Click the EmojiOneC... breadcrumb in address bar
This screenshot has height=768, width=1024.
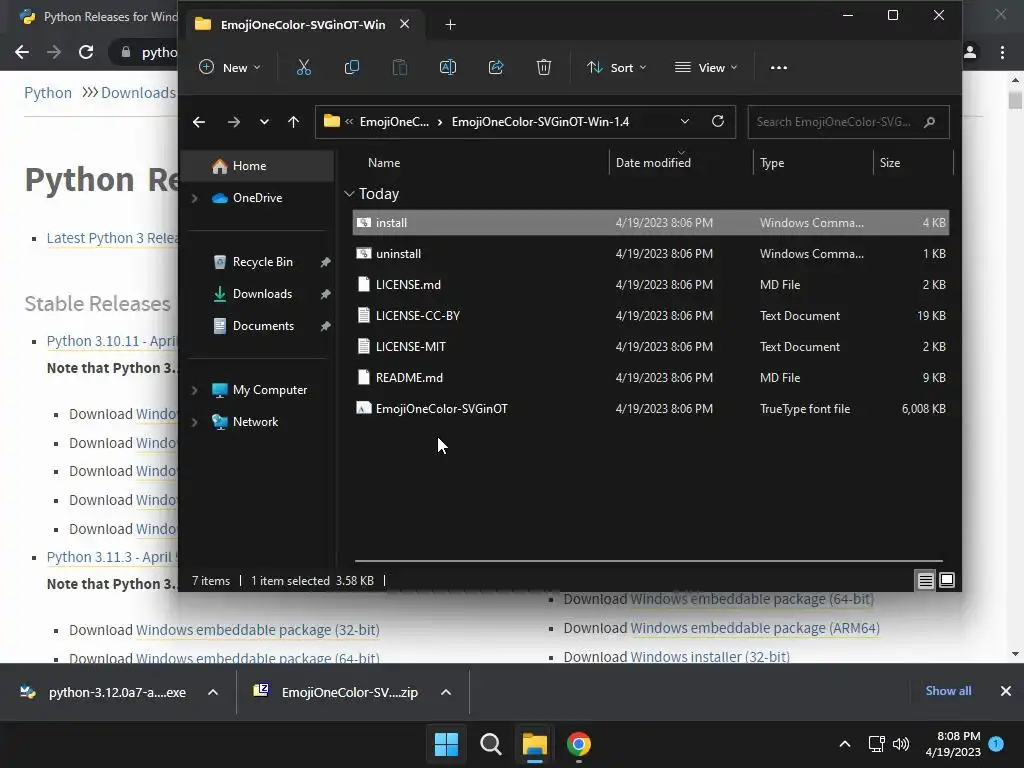click(394, 122)
